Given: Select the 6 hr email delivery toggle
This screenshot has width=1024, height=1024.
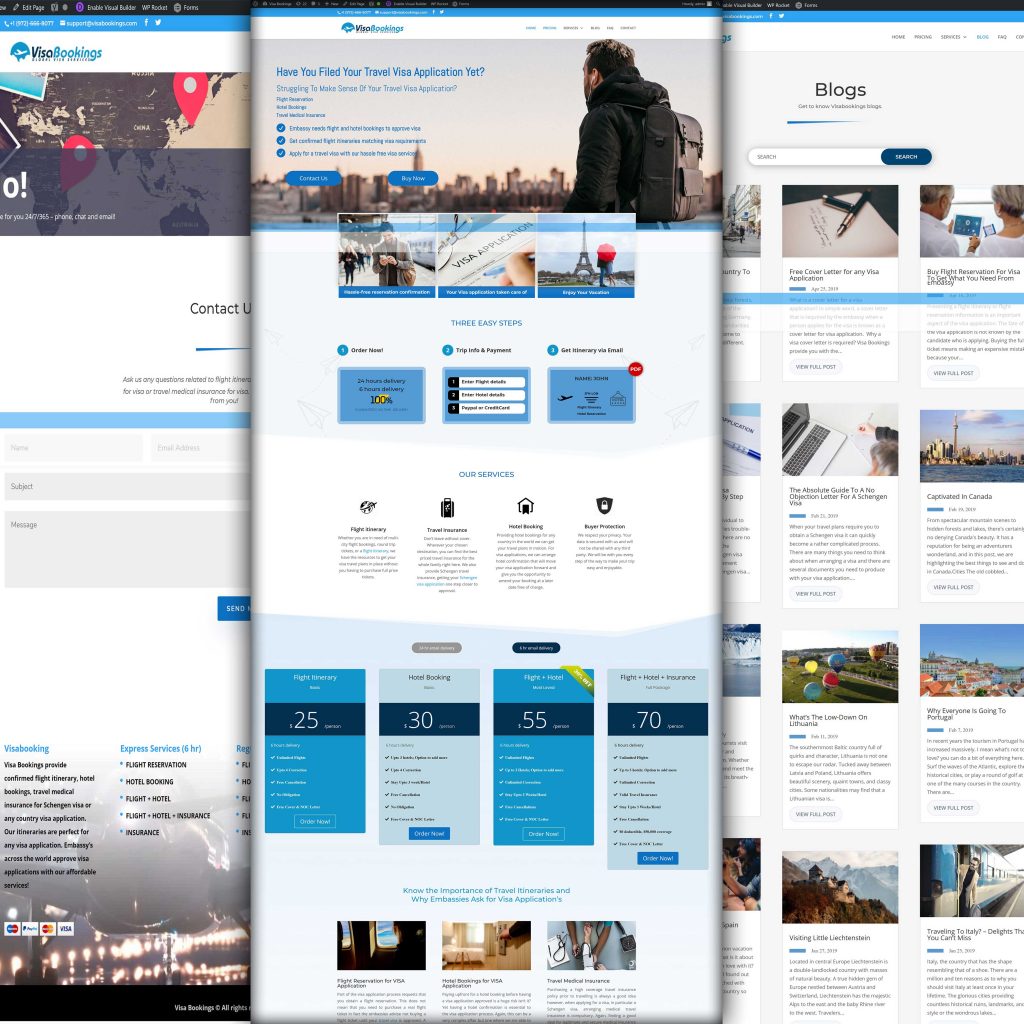Looking at the screenshot, I should (537, 648).
